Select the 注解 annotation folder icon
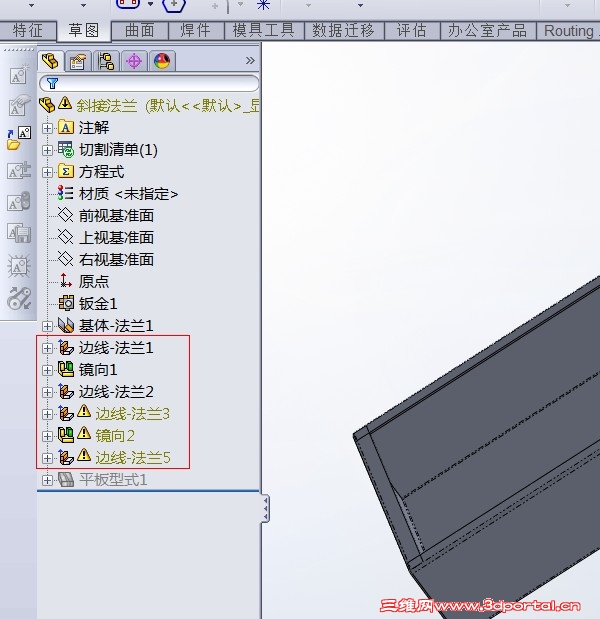This screenshot has width=600, height=619. 66,128
